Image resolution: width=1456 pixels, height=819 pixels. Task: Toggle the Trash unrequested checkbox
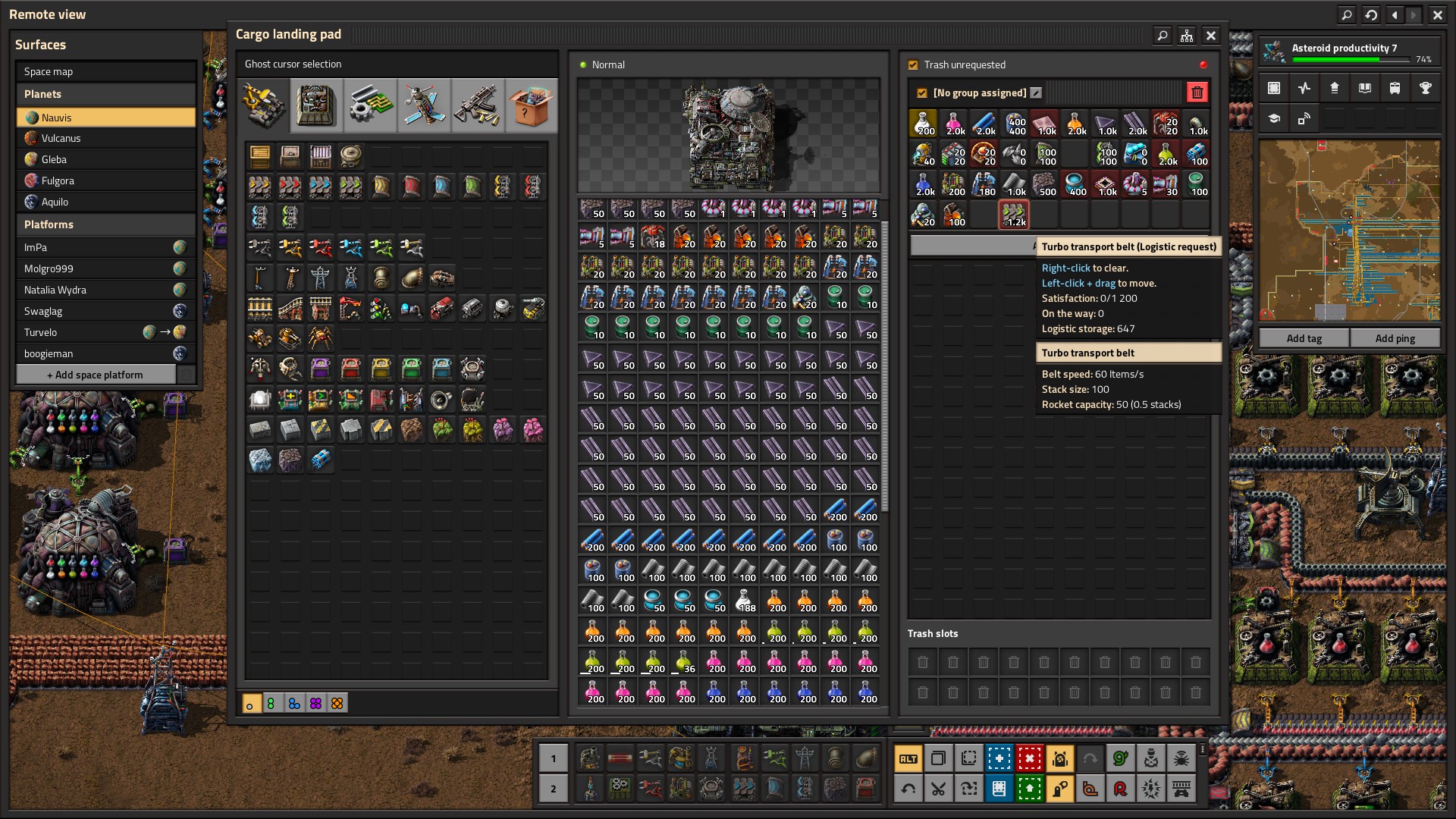coord(913,65)
